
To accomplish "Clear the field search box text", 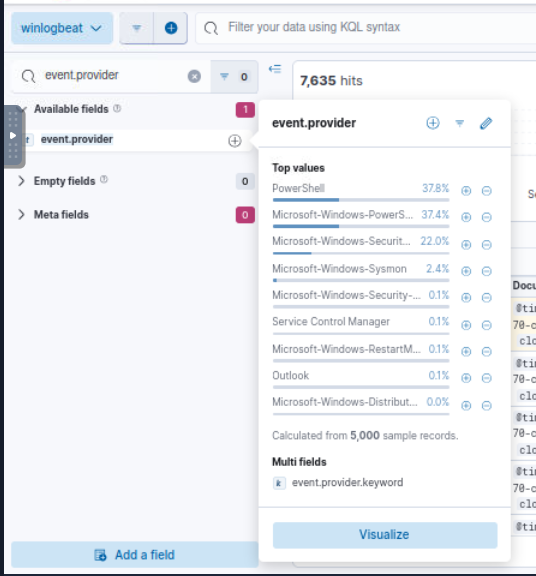I will (x=194, y=76).
